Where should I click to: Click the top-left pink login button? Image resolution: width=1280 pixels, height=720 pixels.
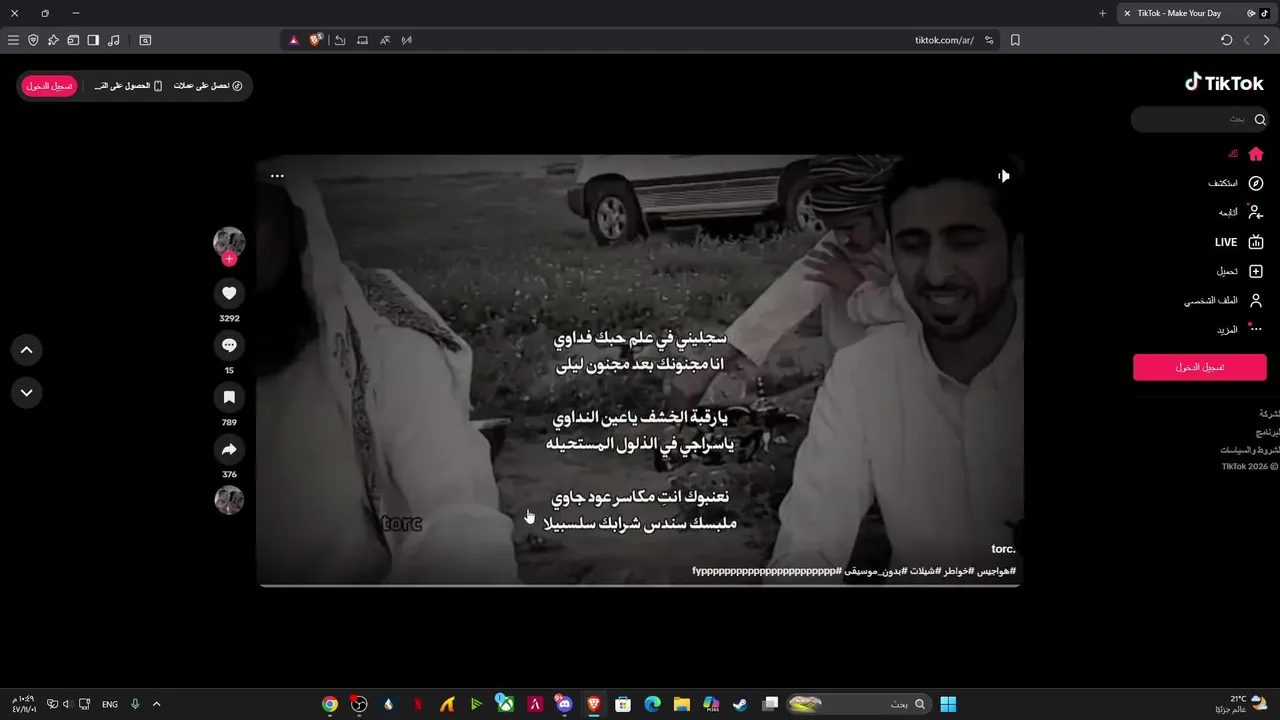coord(49,86)
